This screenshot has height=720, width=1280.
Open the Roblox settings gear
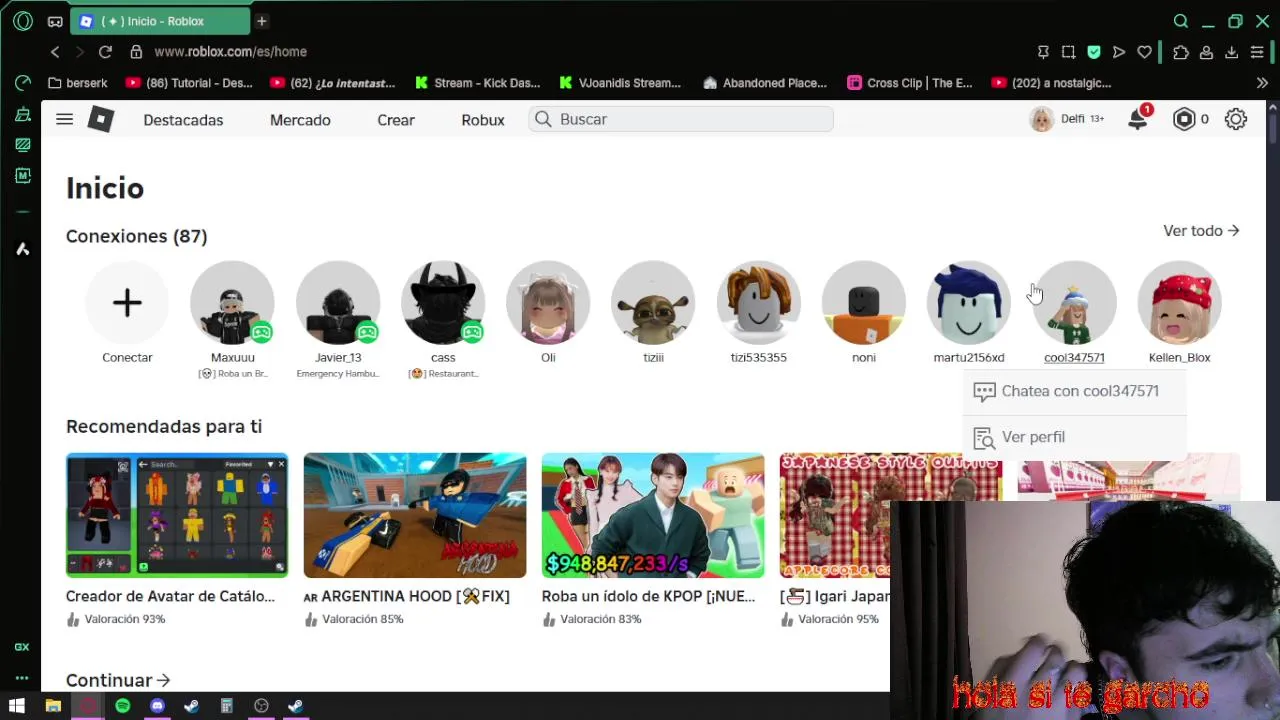click(x=1236, y=119)
